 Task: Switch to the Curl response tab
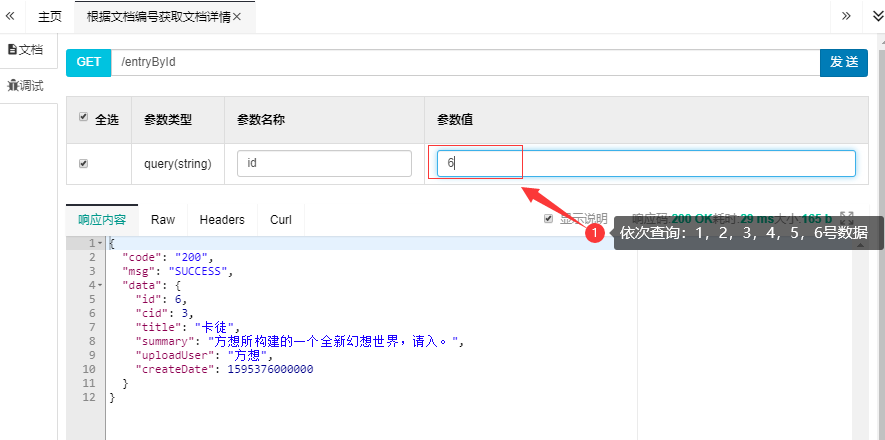tap(281, 220)
